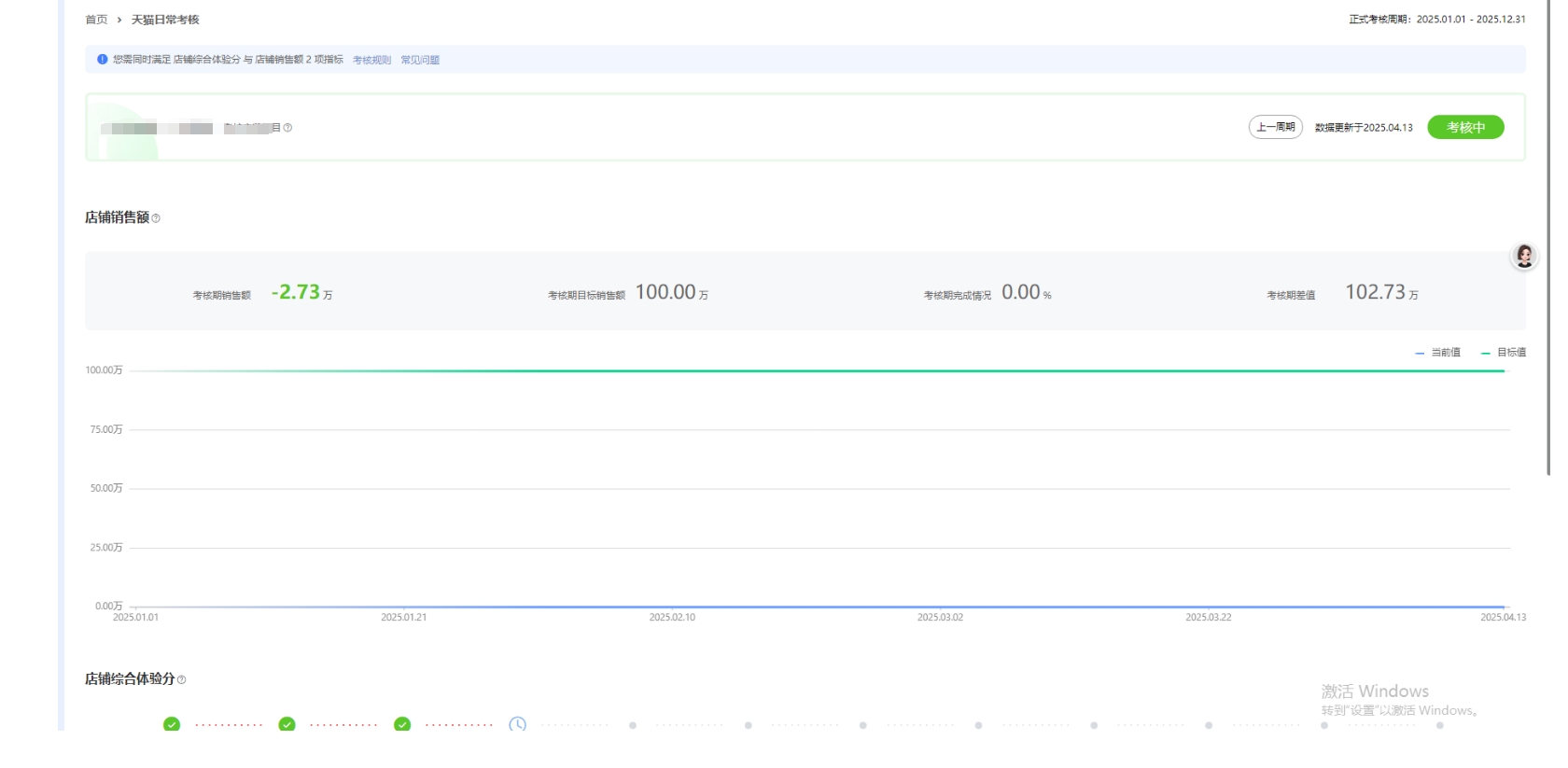Toggle 当前值 series in chart legend
Image resolution: width=1568 pixels, height=768 pixels.
1438,353
